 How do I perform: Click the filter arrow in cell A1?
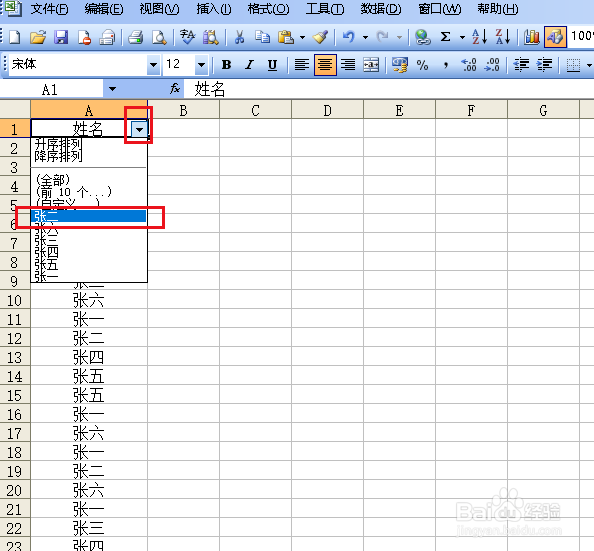click(139, 130)
